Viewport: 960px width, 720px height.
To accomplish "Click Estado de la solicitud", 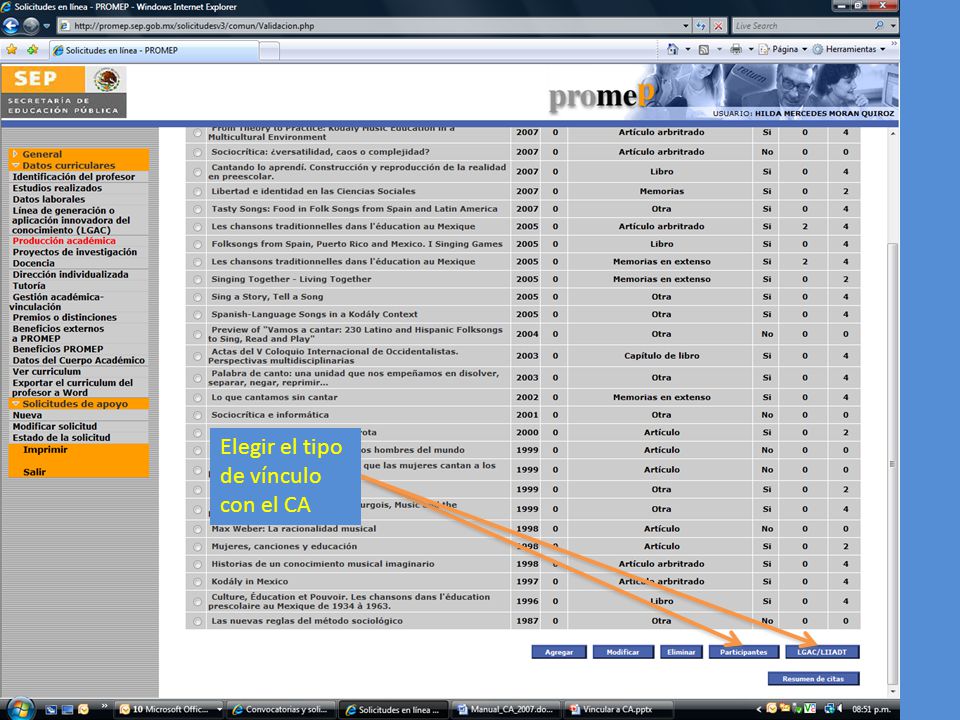I will 61,438.
